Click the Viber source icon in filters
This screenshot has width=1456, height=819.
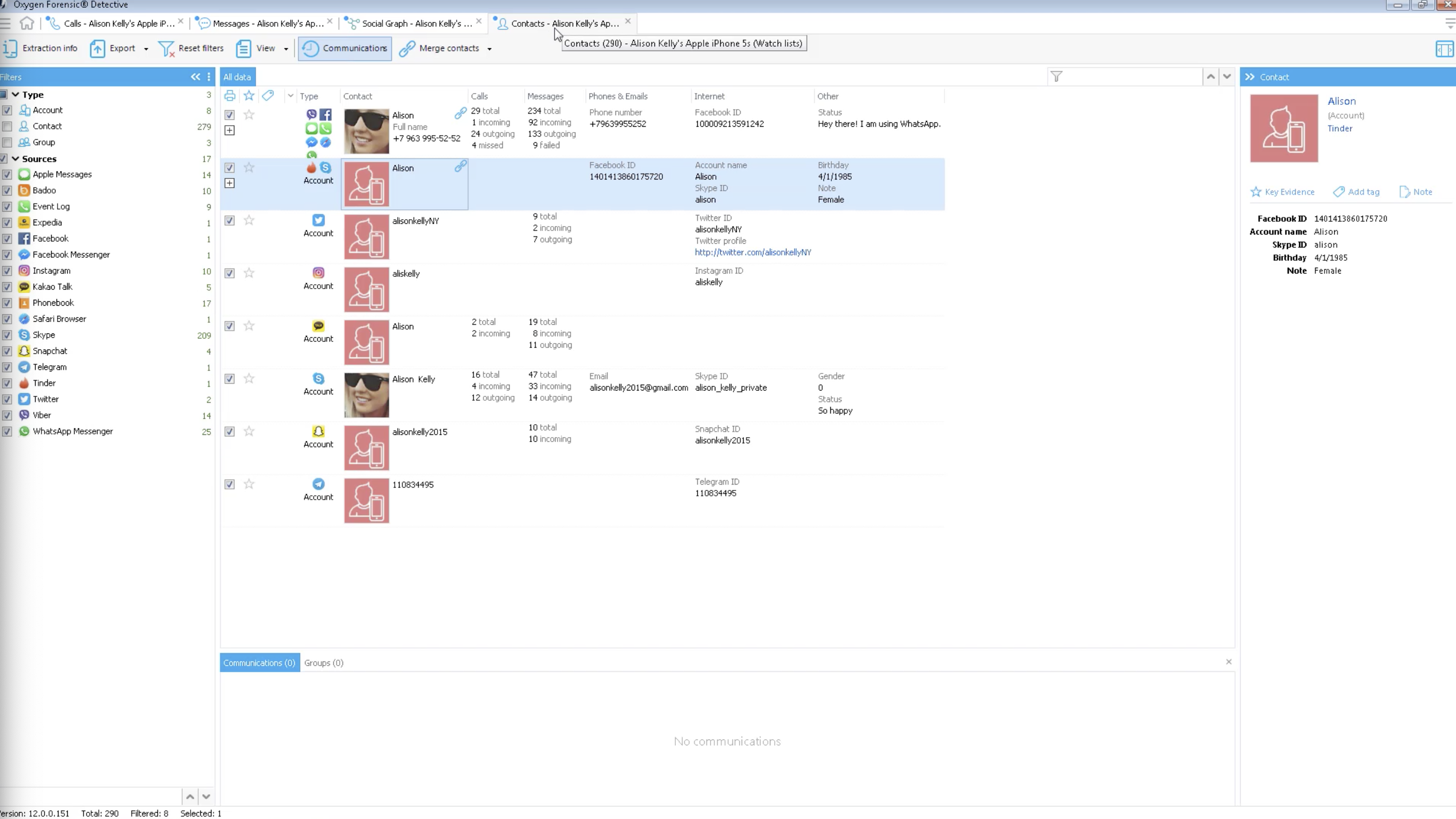coord(24,415)
